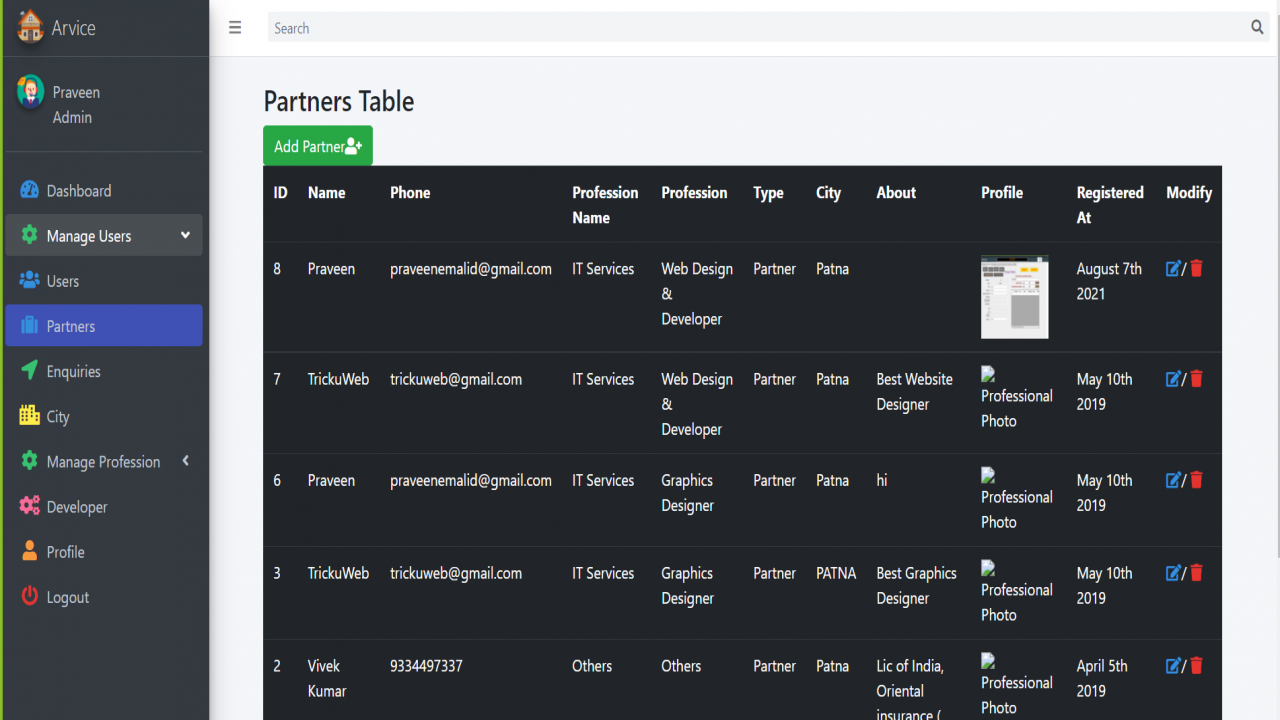1280x720 pixels.
Task: Edit partner ID 2 Vivek Kumar
Action: (1173, 665)
